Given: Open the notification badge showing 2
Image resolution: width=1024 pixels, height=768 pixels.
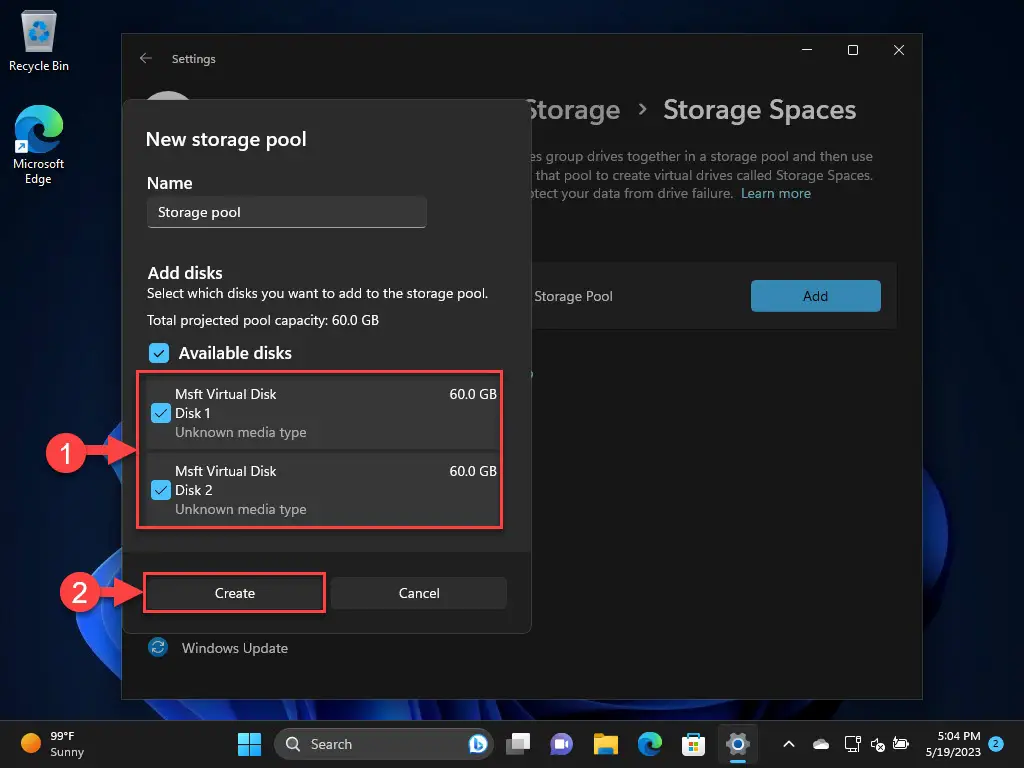Looking at the screenshot, I should point(995,743).
